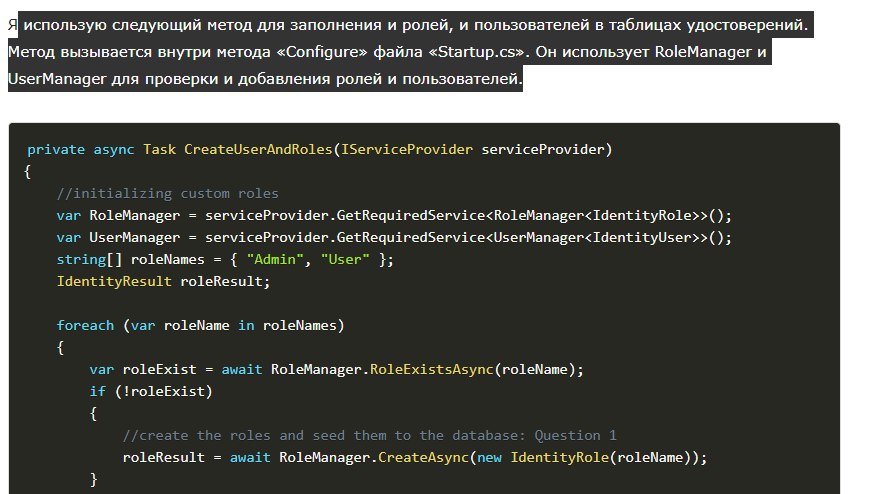Click the 'roleResult = await RoleManager.CreateAsync' line
Viewport: 871px width, 494px height.
415,458
